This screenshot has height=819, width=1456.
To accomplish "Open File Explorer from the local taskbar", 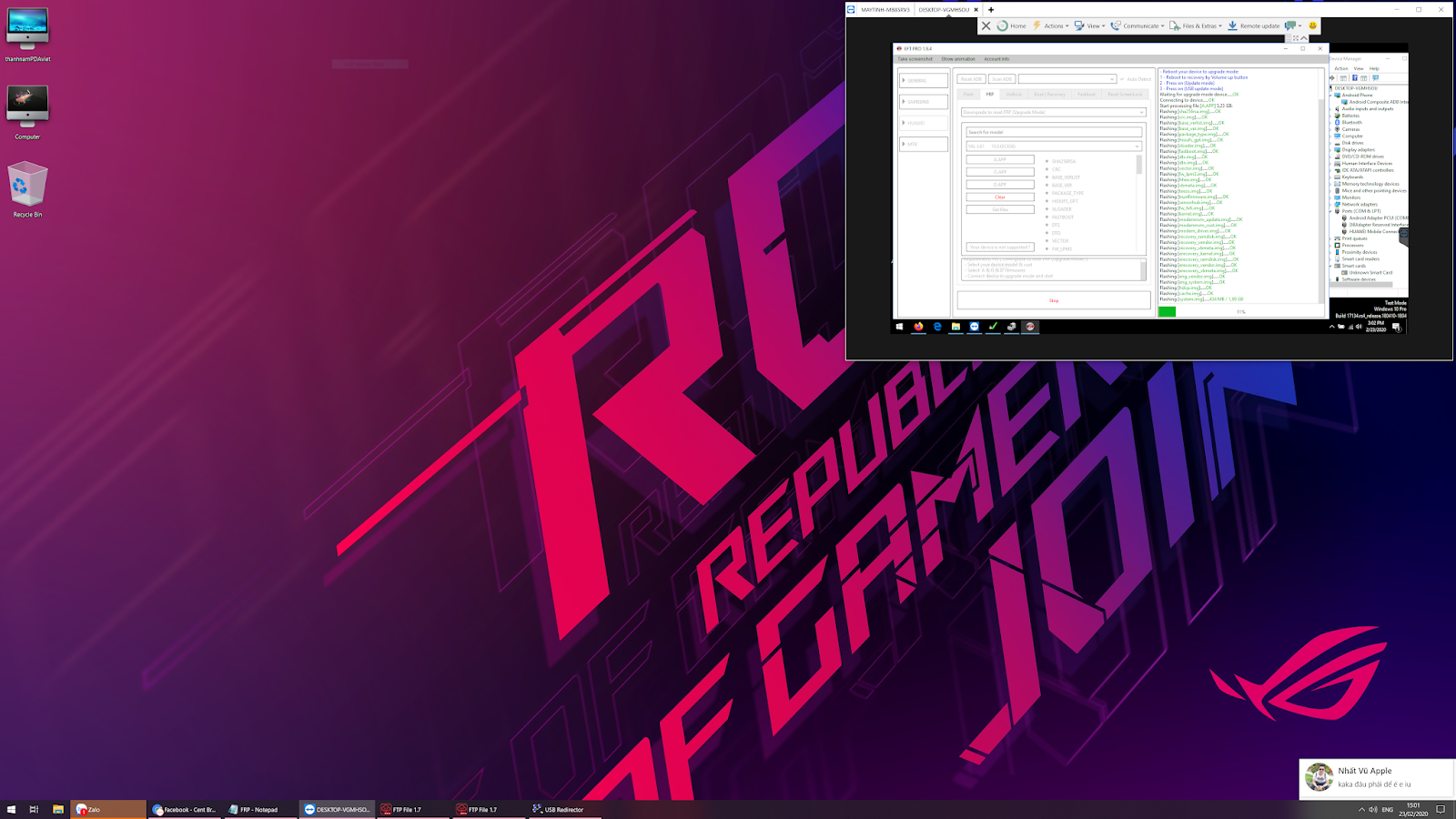I will [x=57, y=809].
